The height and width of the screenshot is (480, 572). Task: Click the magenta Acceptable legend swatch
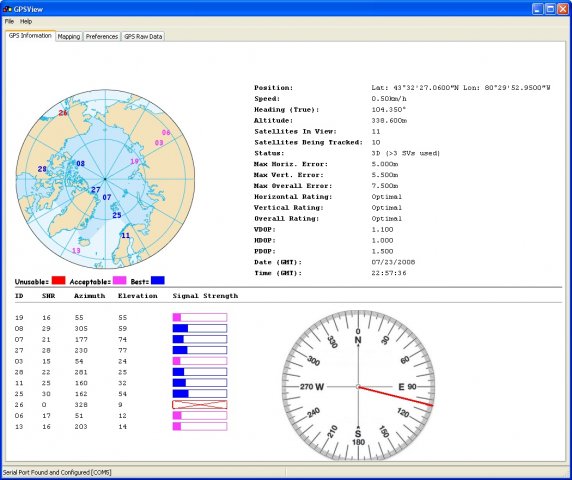point(119,280)
